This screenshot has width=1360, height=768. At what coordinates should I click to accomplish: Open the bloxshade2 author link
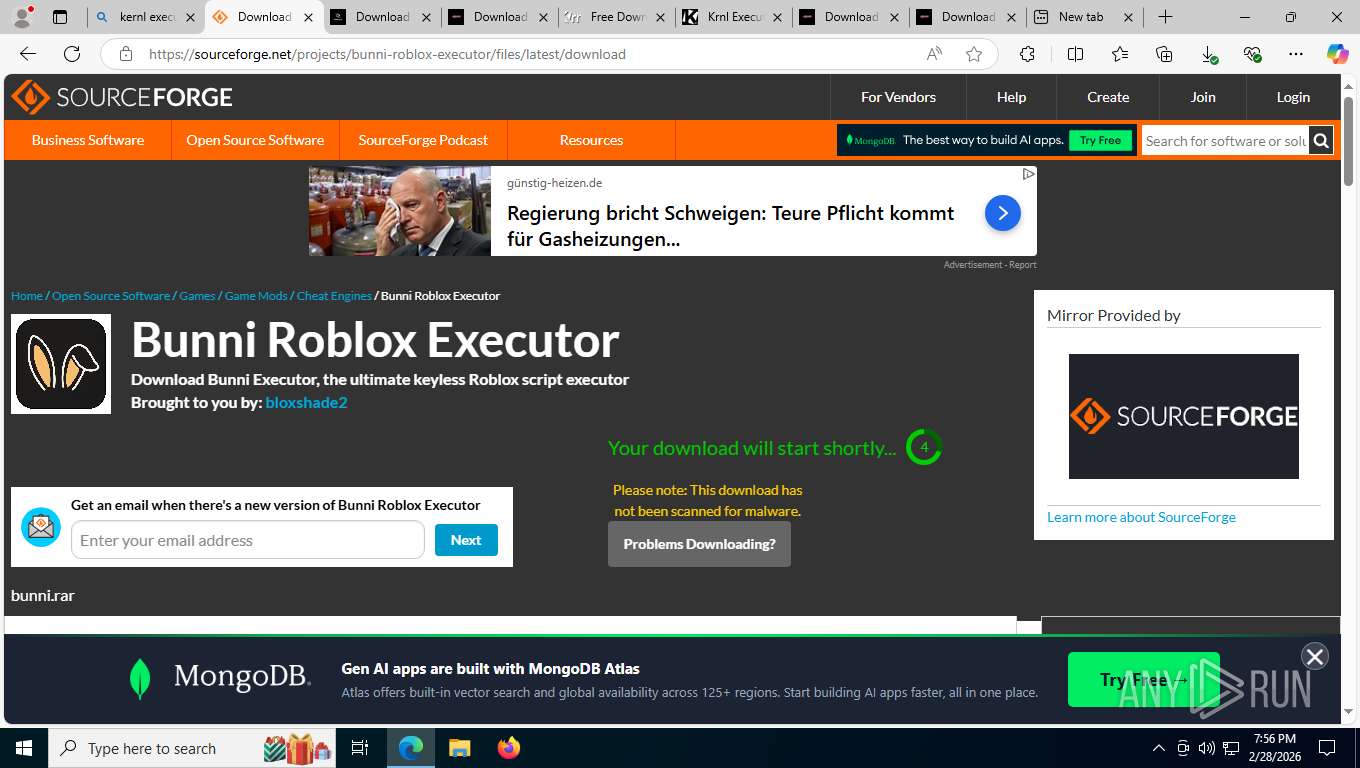coord(306,402)
